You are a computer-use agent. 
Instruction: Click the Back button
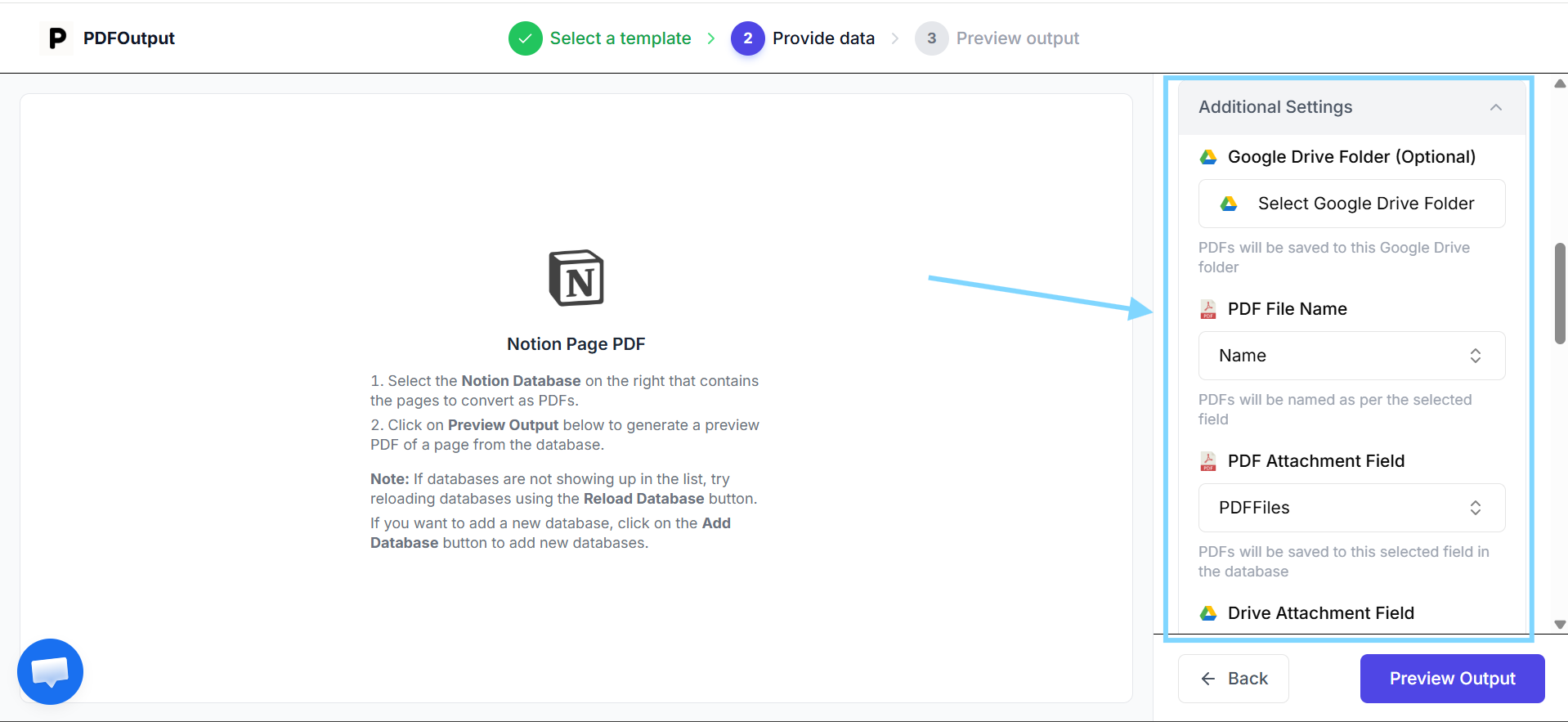coord(1234,679)
